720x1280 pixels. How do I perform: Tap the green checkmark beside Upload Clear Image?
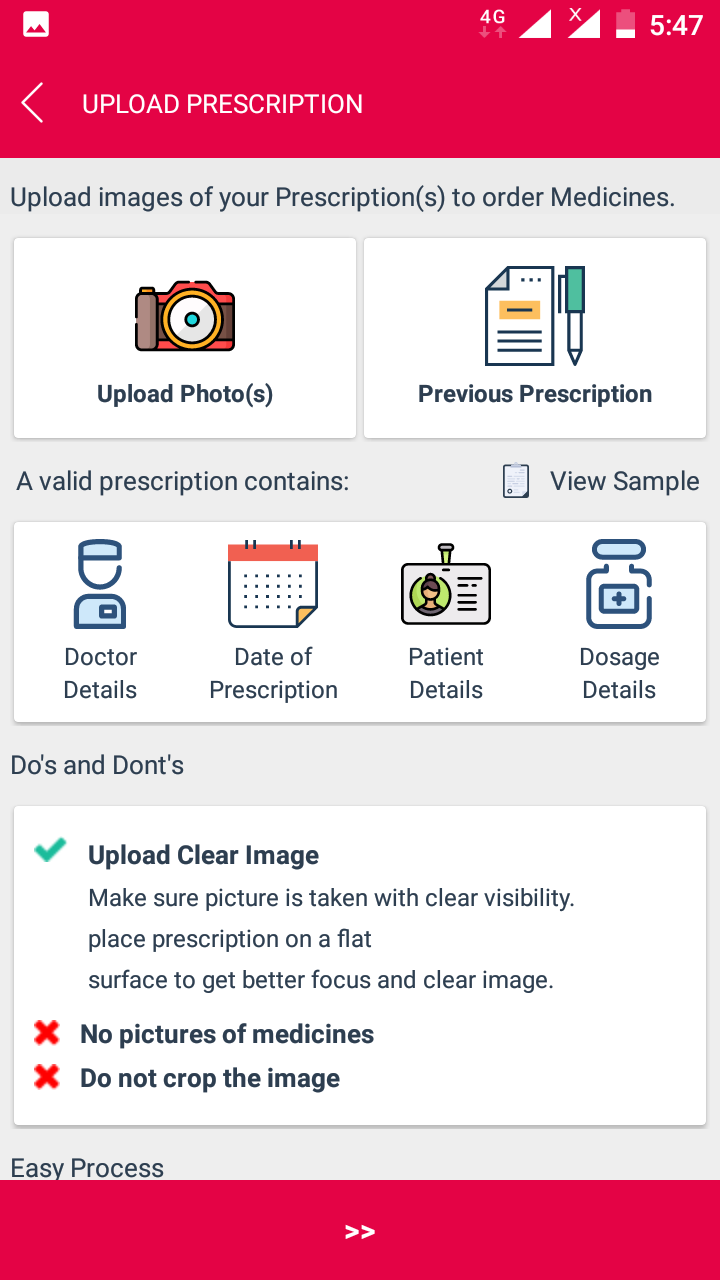click(50, 851)
